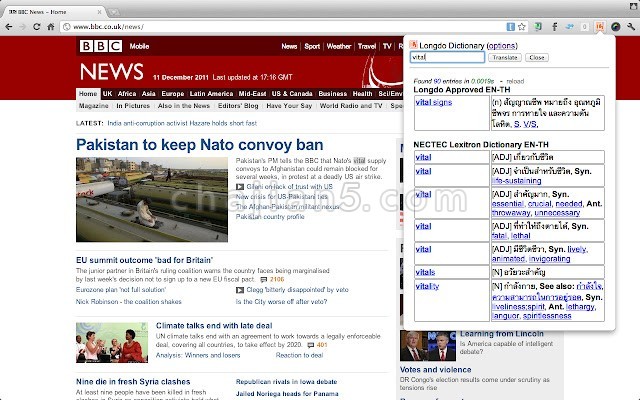
Task: Reload the BBC News page
Action: tap(36, 27)
